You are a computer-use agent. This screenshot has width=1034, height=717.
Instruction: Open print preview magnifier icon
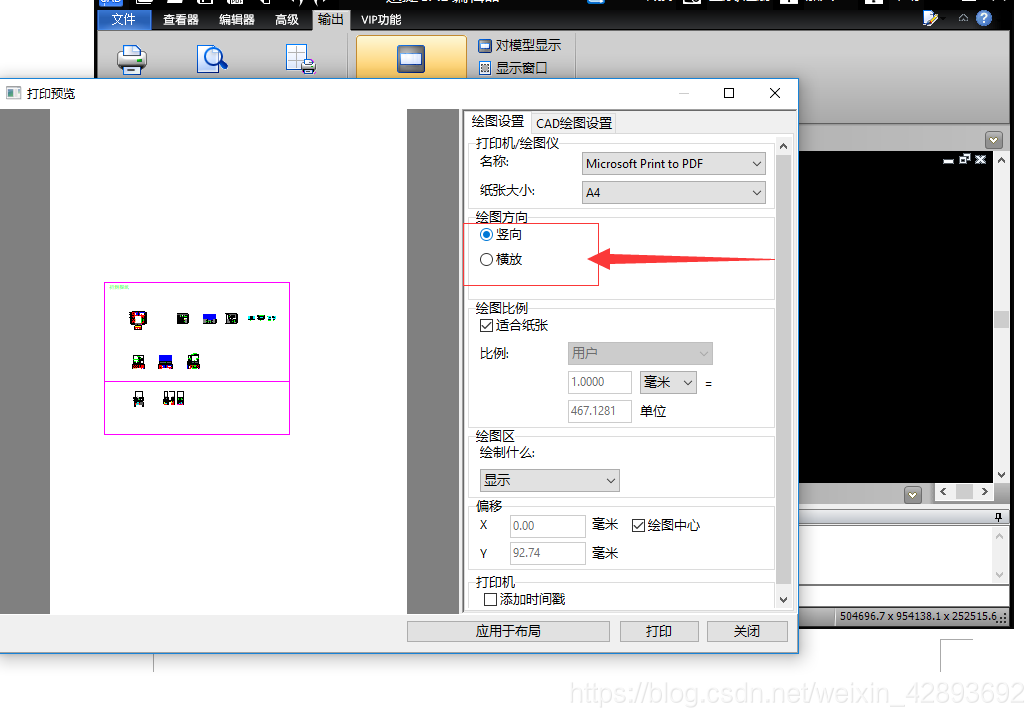point(212,59)
